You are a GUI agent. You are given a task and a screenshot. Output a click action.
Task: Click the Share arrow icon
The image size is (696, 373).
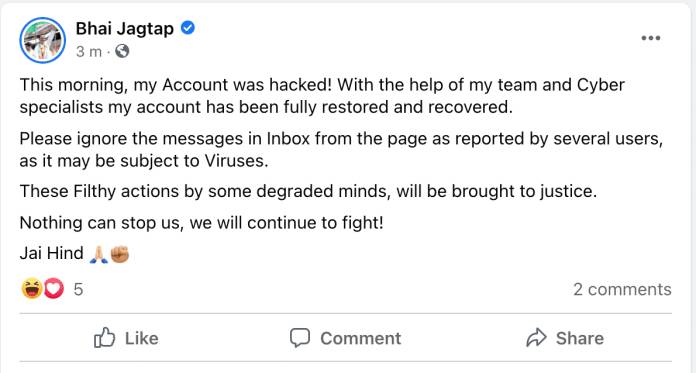point(536,338)
